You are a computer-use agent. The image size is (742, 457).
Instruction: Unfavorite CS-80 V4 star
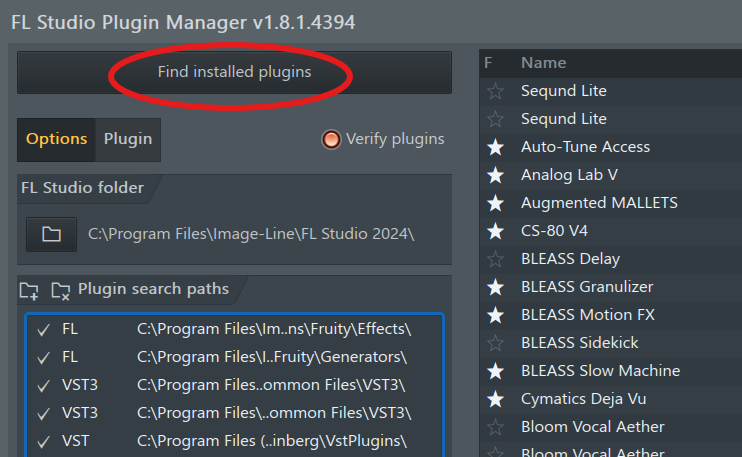tap(495, 231)
